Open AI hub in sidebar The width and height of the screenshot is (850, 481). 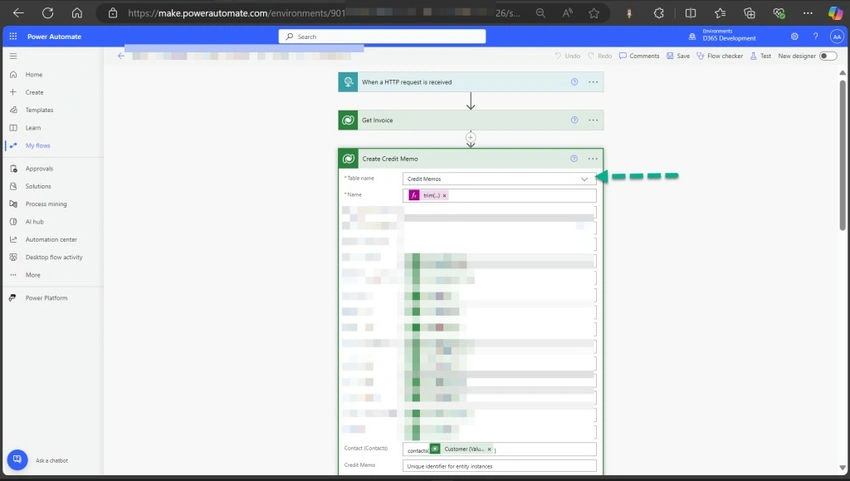tap(34, 221)
